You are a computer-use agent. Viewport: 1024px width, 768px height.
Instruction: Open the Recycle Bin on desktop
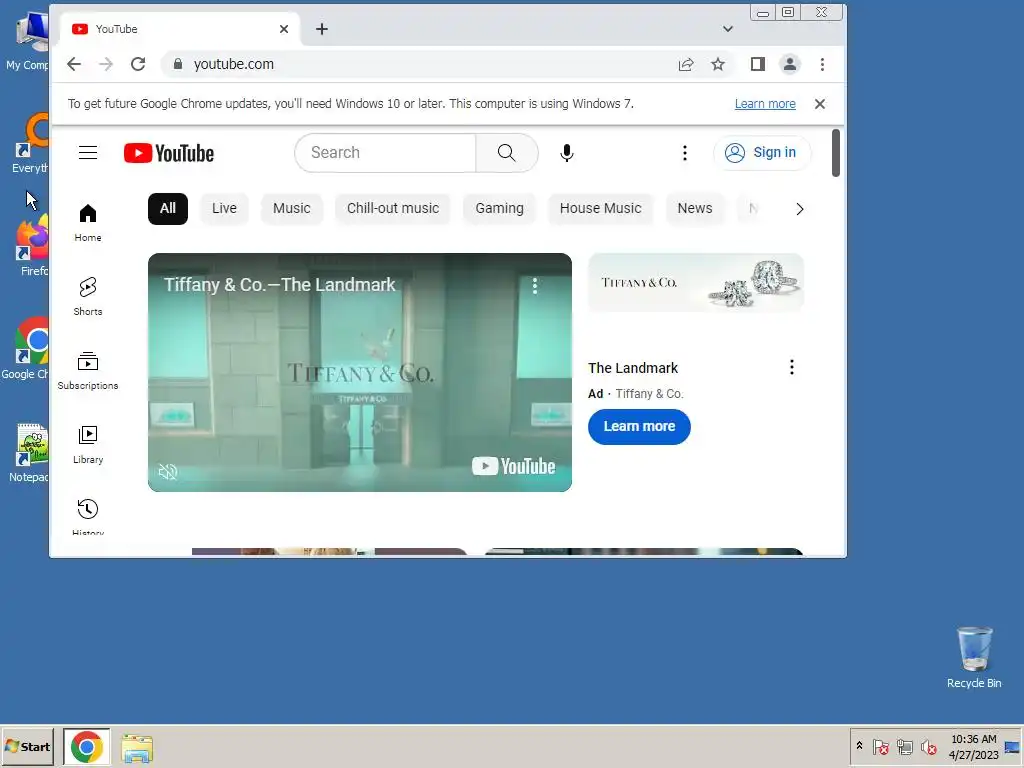click(974, 657)
